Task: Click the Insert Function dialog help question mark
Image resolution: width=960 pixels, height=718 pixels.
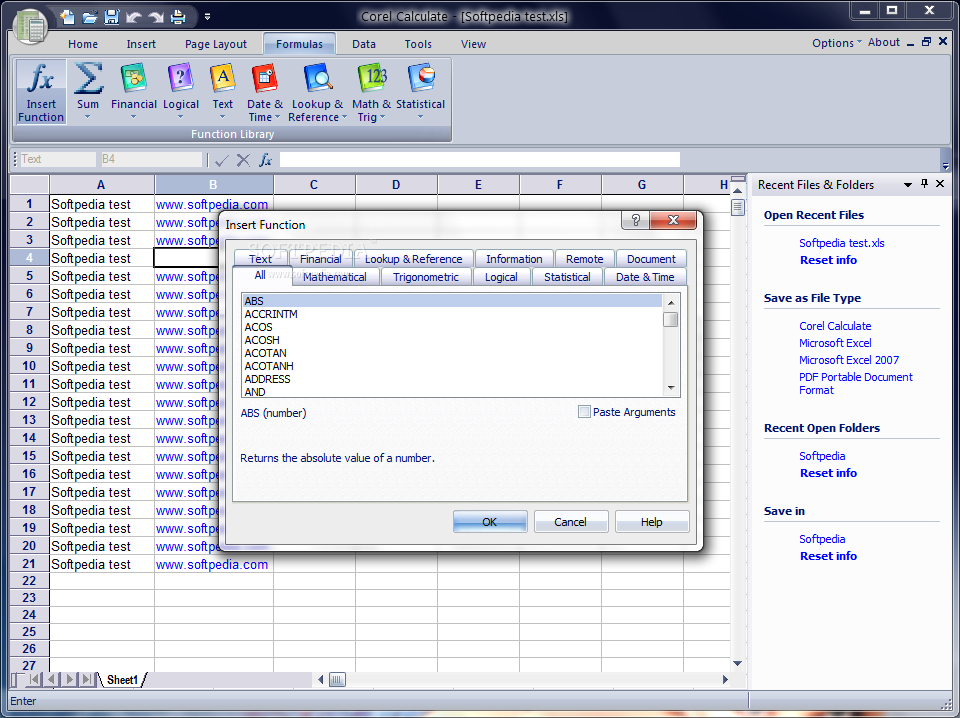Action: tap(636, 220)
